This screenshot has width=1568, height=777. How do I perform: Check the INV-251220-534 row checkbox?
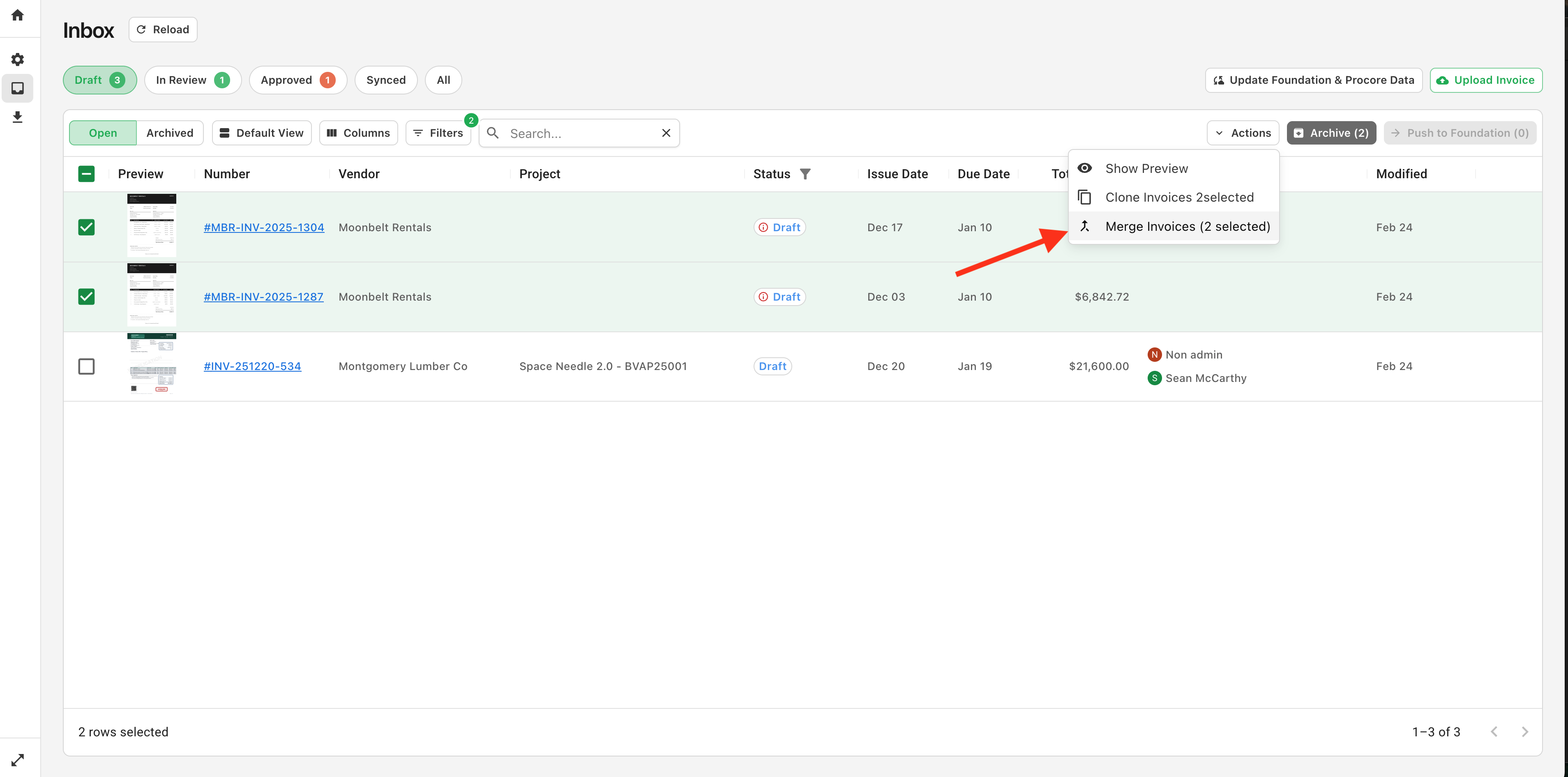click(x=86, y=366)
